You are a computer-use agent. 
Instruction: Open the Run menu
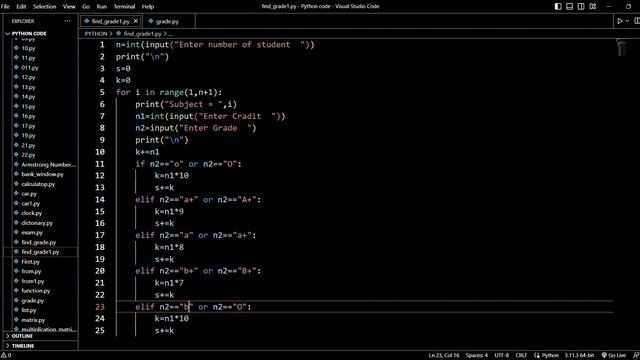[x=102, y=7]
